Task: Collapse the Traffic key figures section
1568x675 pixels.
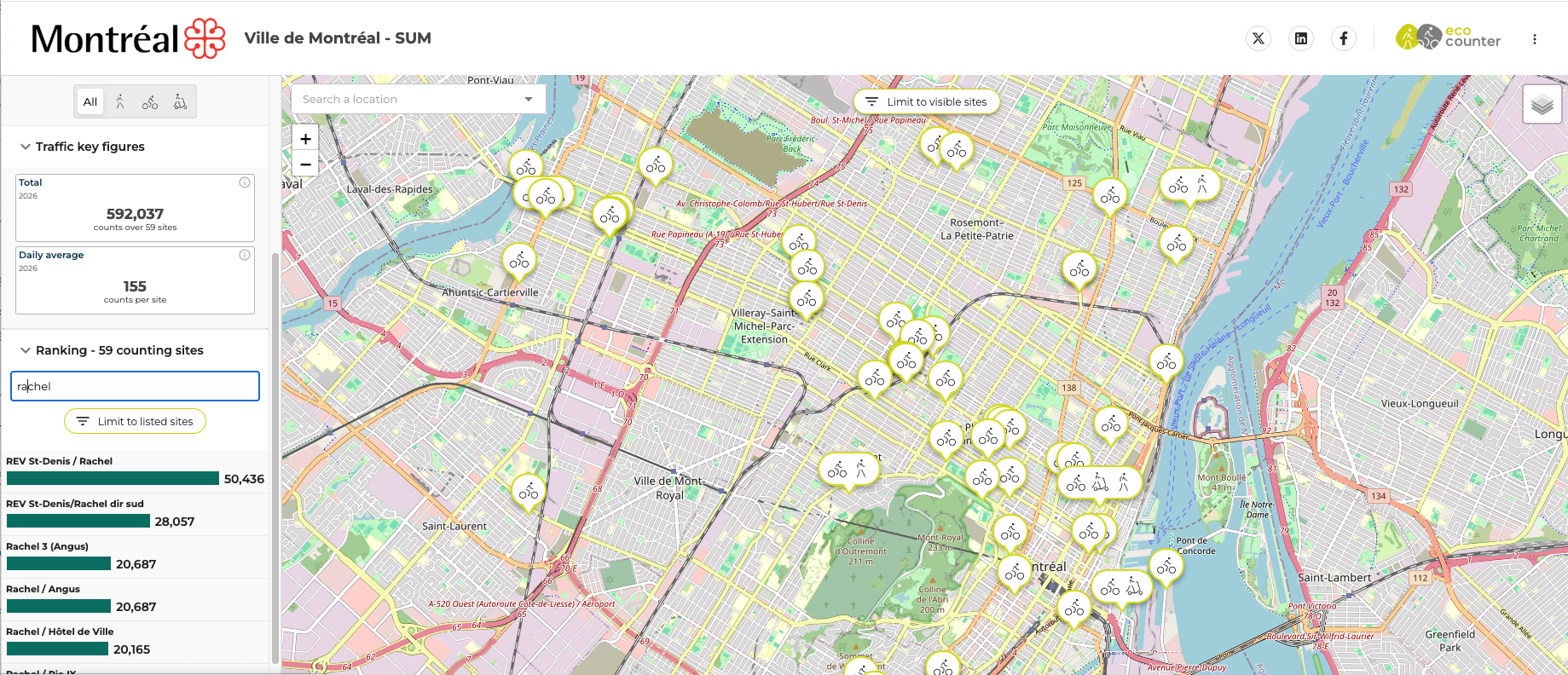Action: click(26, 147)
